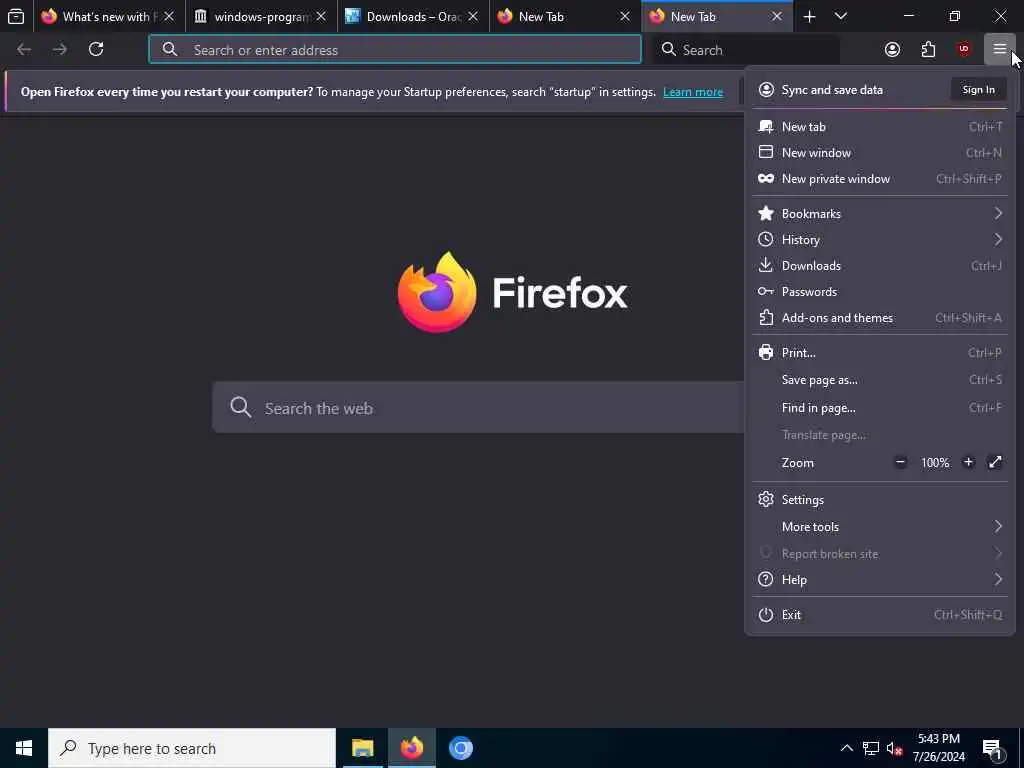Viewport: 1024px width, 768px height.
Task: Decrease zoom with the minus button
Action: pyautogui.click(x=900, y=462)
